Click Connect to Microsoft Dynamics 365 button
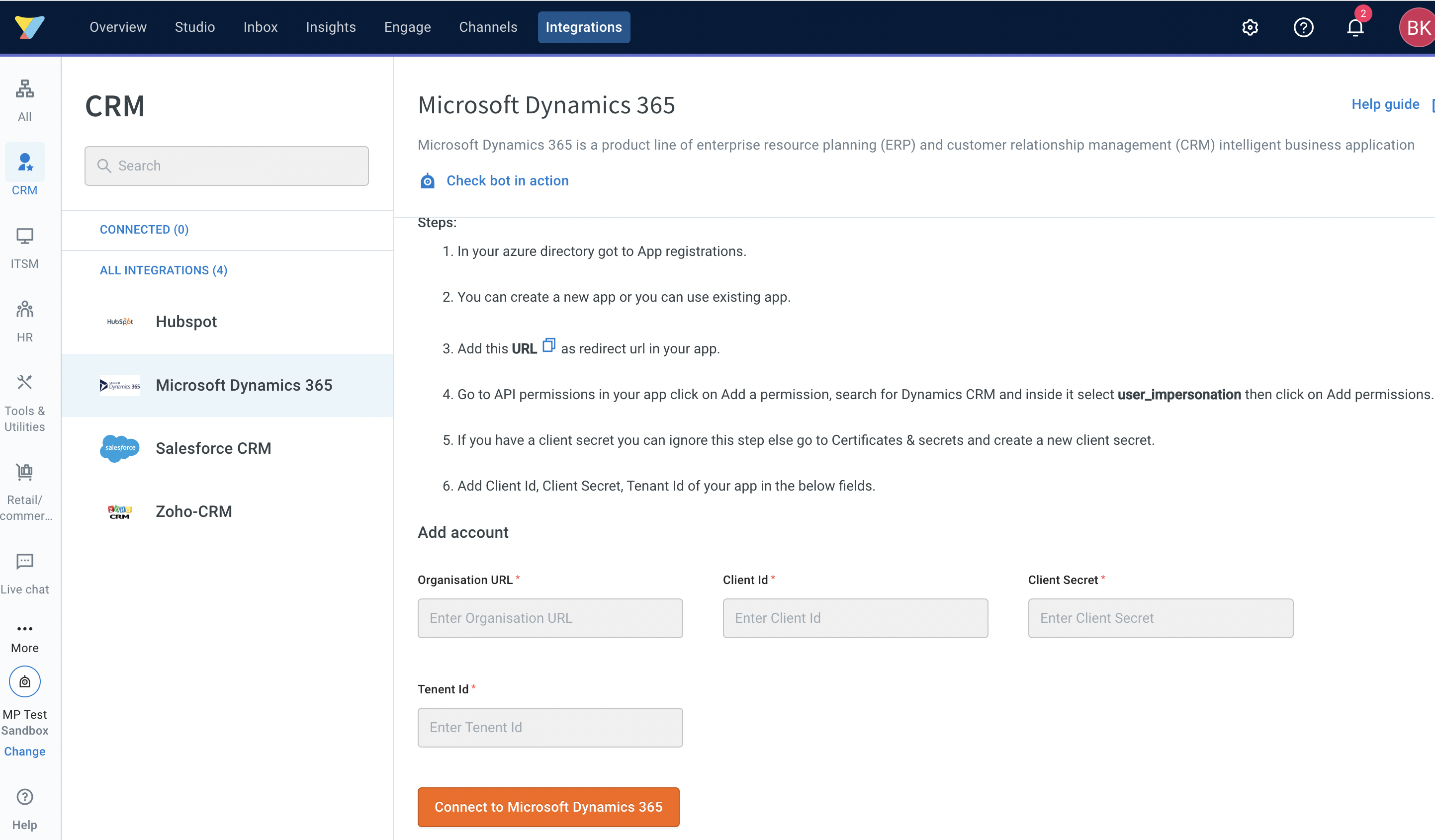 pyautogui.click(x=548, y=807)
